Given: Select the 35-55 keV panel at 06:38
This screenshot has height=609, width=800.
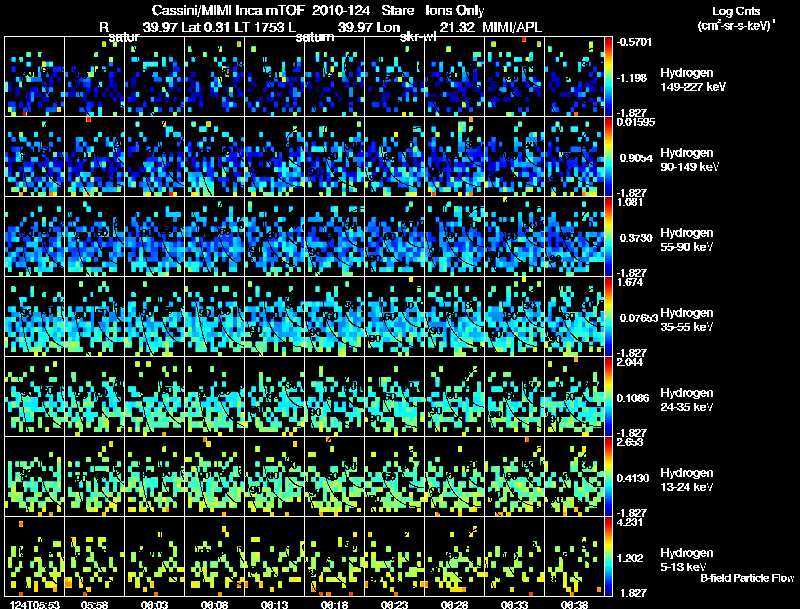Looking at the screenshot, I should click(574, 317).
